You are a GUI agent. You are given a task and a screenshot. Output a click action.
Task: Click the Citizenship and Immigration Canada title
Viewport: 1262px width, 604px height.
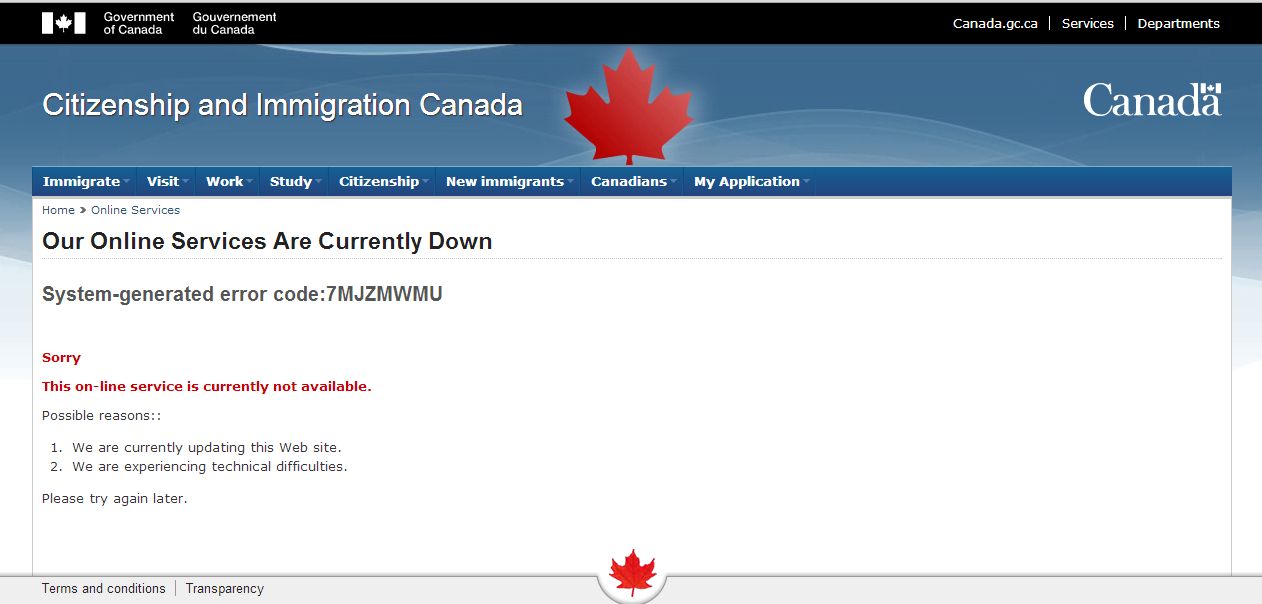pyautogui.click(x=282, y=105)
